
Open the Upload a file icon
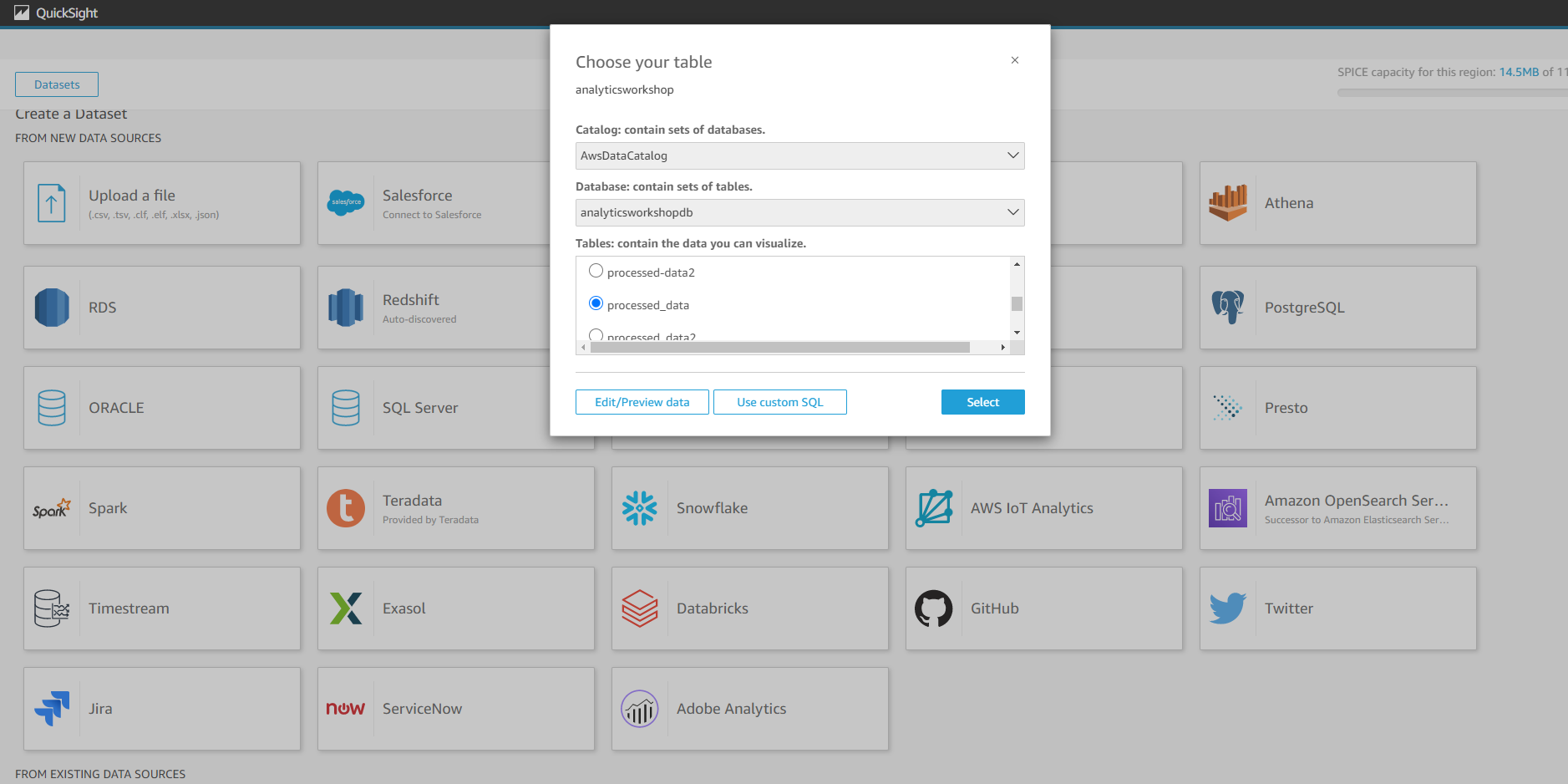coord(52,203)
